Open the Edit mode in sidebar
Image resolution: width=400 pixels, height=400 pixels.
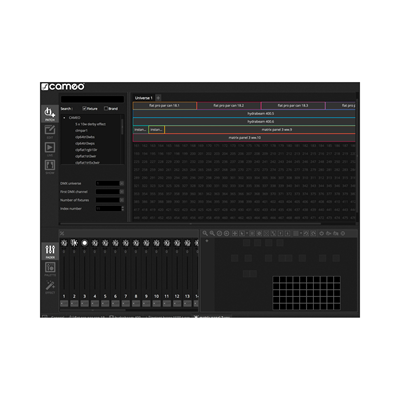50,131
